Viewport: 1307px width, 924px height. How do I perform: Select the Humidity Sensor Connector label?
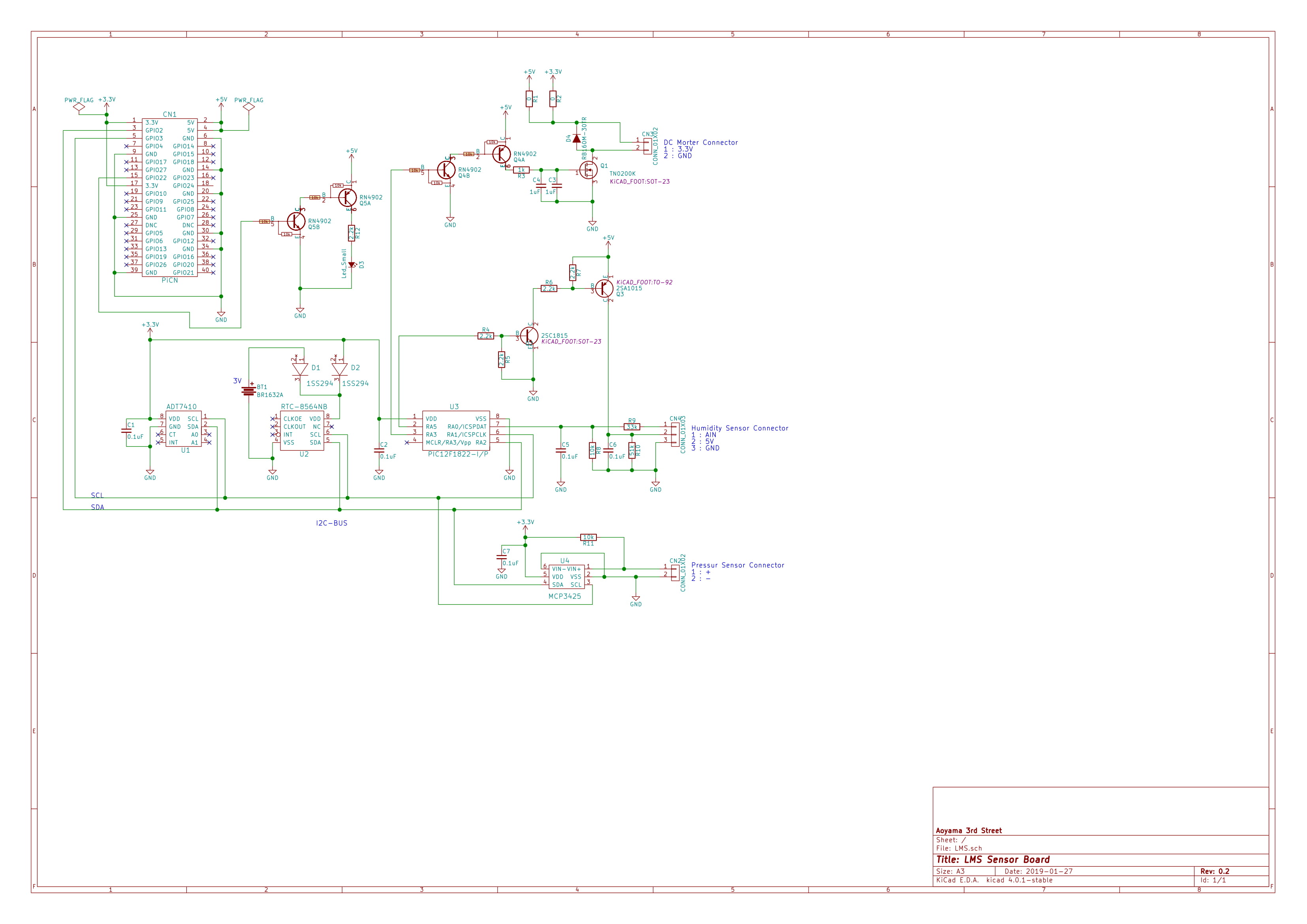click(x=739, y=428)
